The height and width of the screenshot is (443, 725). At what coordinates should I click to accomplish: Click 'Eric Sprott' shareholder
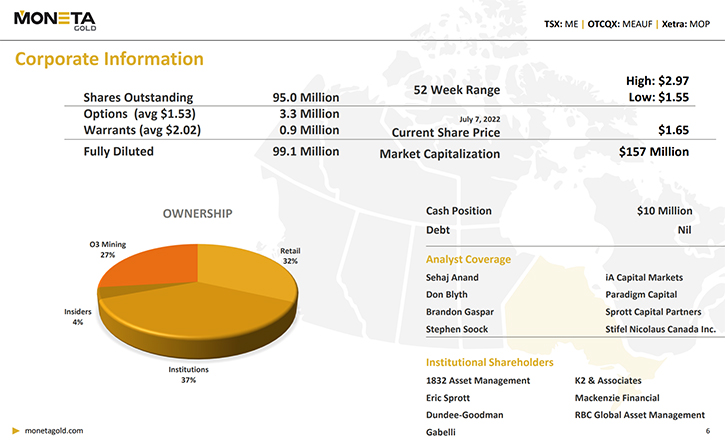[448, 398]
